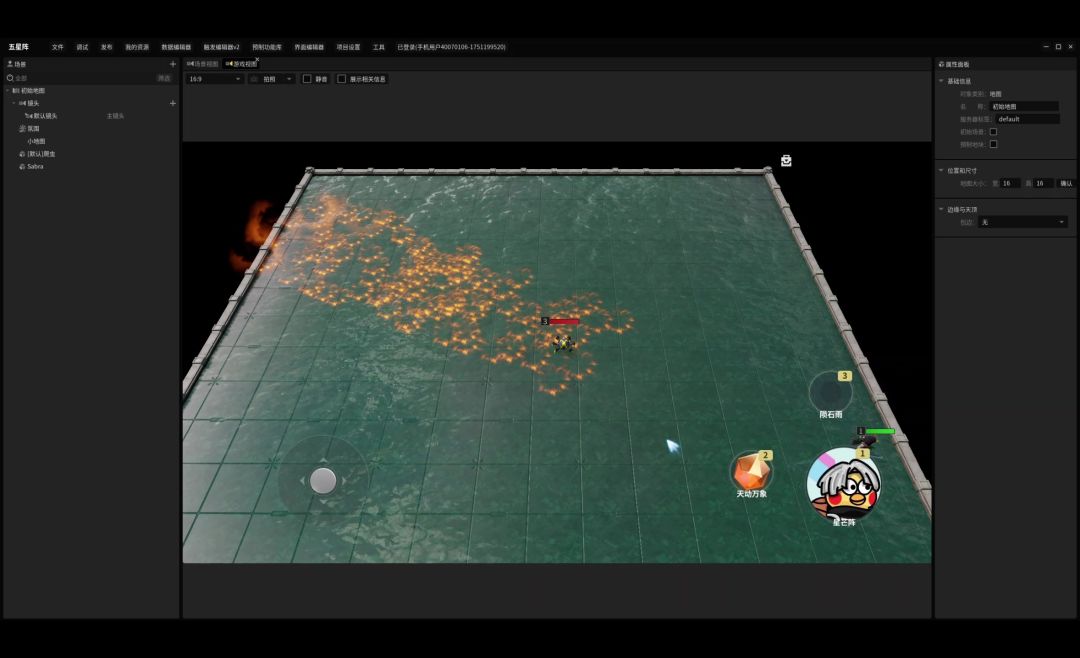Close the 游戏视图 tab with its X icon
1080x658 pixels.
[x=256, y=60]
